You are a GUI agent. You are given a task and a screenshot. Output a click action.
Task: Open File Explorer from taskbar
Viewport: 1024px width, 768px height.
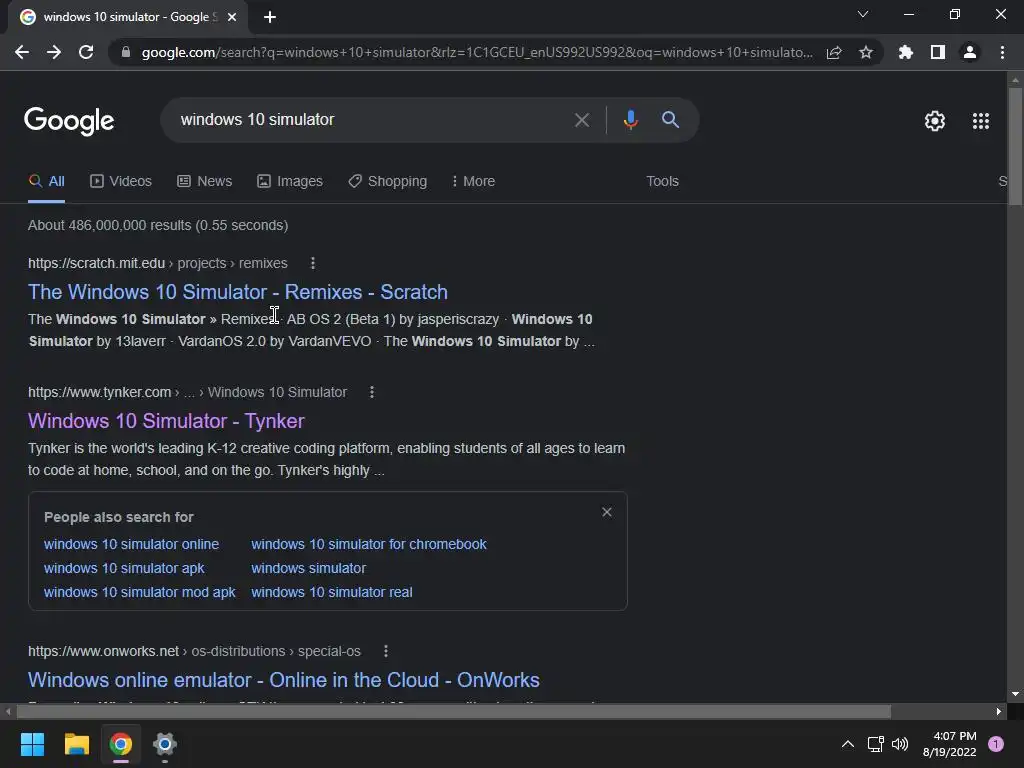pos(76,744)
